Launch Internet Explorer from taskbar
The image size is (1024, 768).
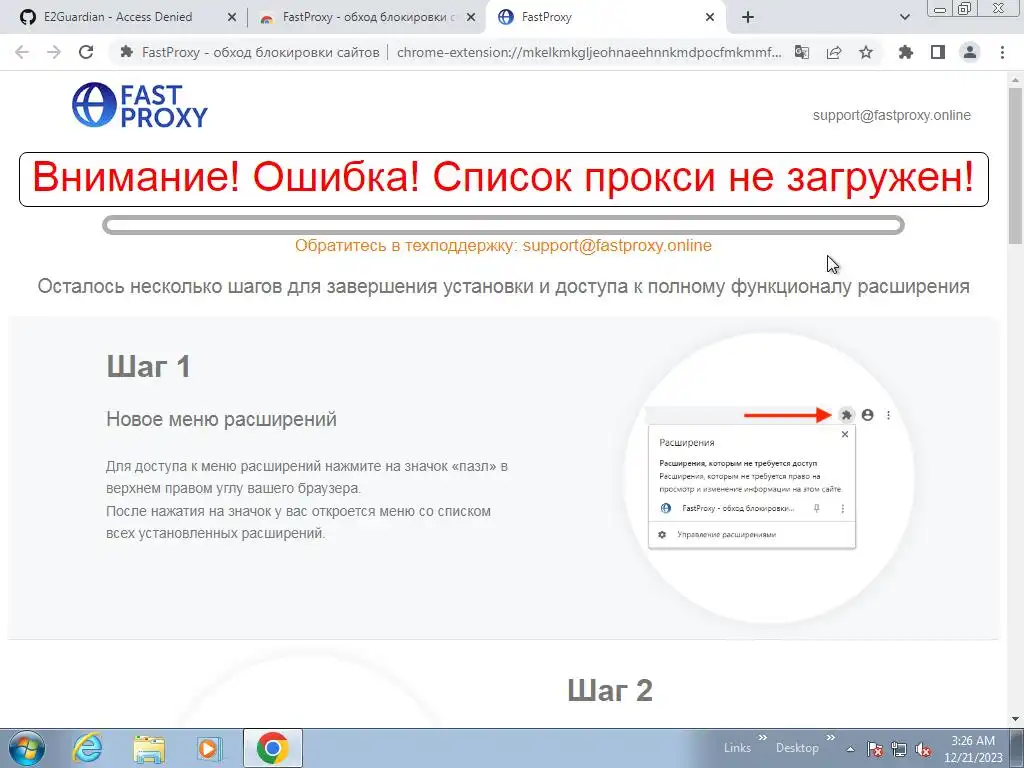pos(88,748)
